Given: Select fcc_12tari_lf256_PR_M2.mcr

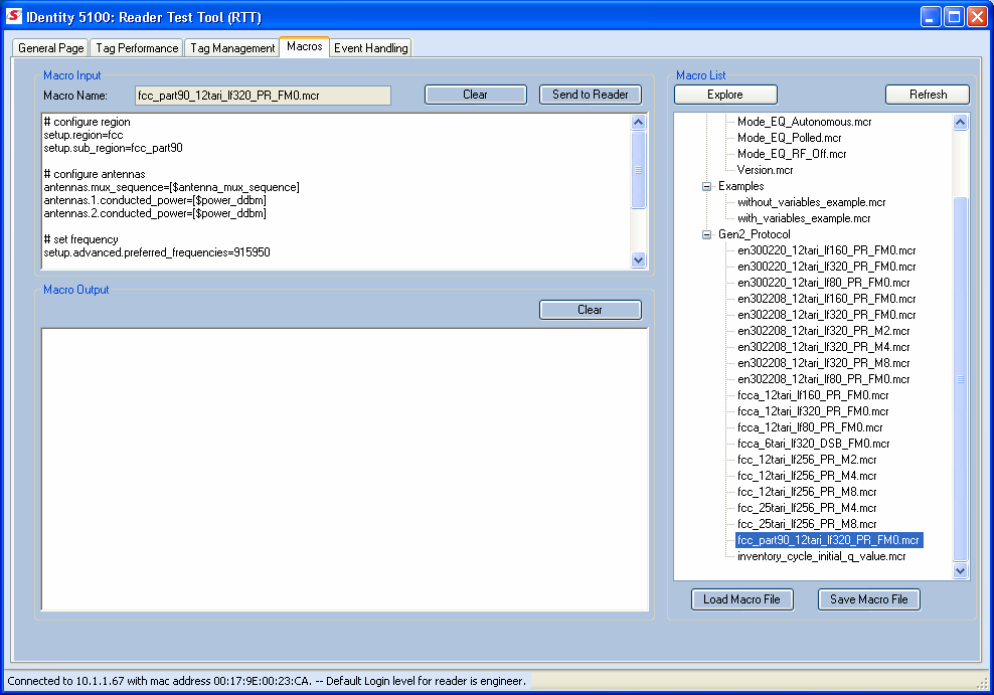Looking at the screenshot, I should 807,460.
